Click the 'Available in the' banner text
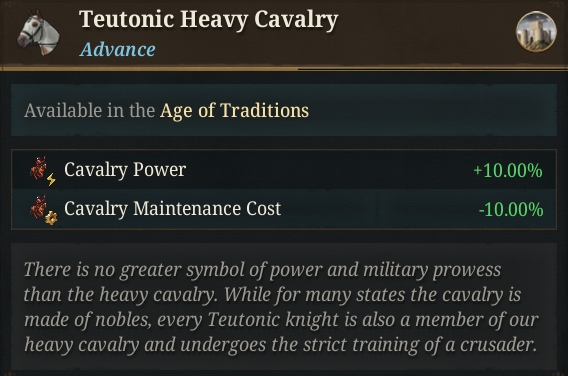 pos(89,110)
